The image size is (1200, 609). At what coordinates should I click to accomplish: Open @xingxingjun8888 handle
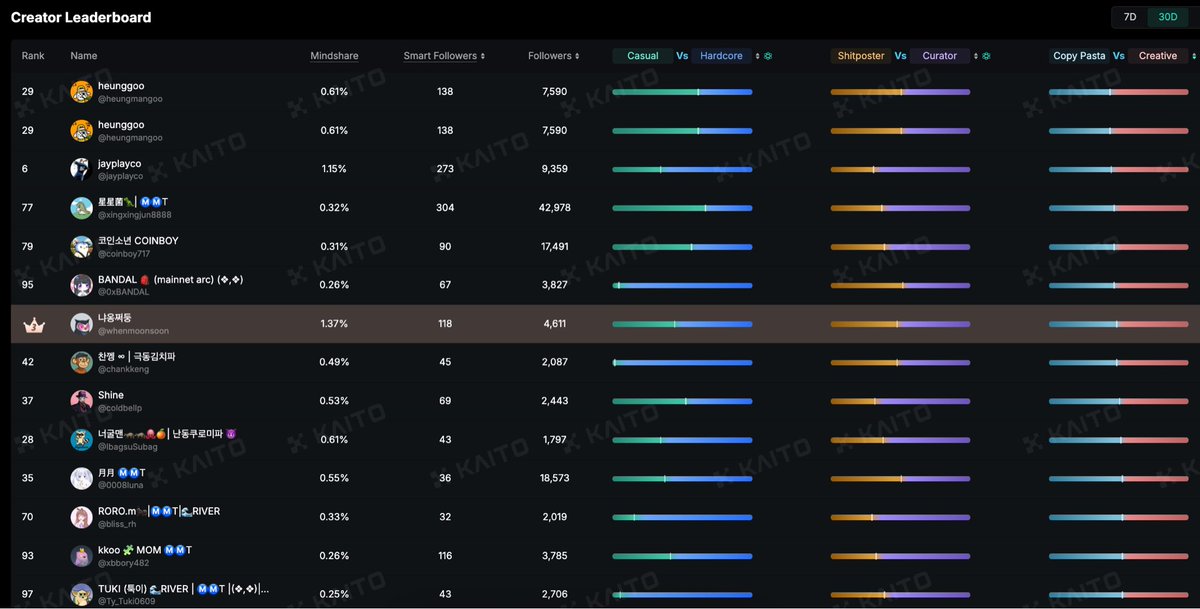[134, 215]
